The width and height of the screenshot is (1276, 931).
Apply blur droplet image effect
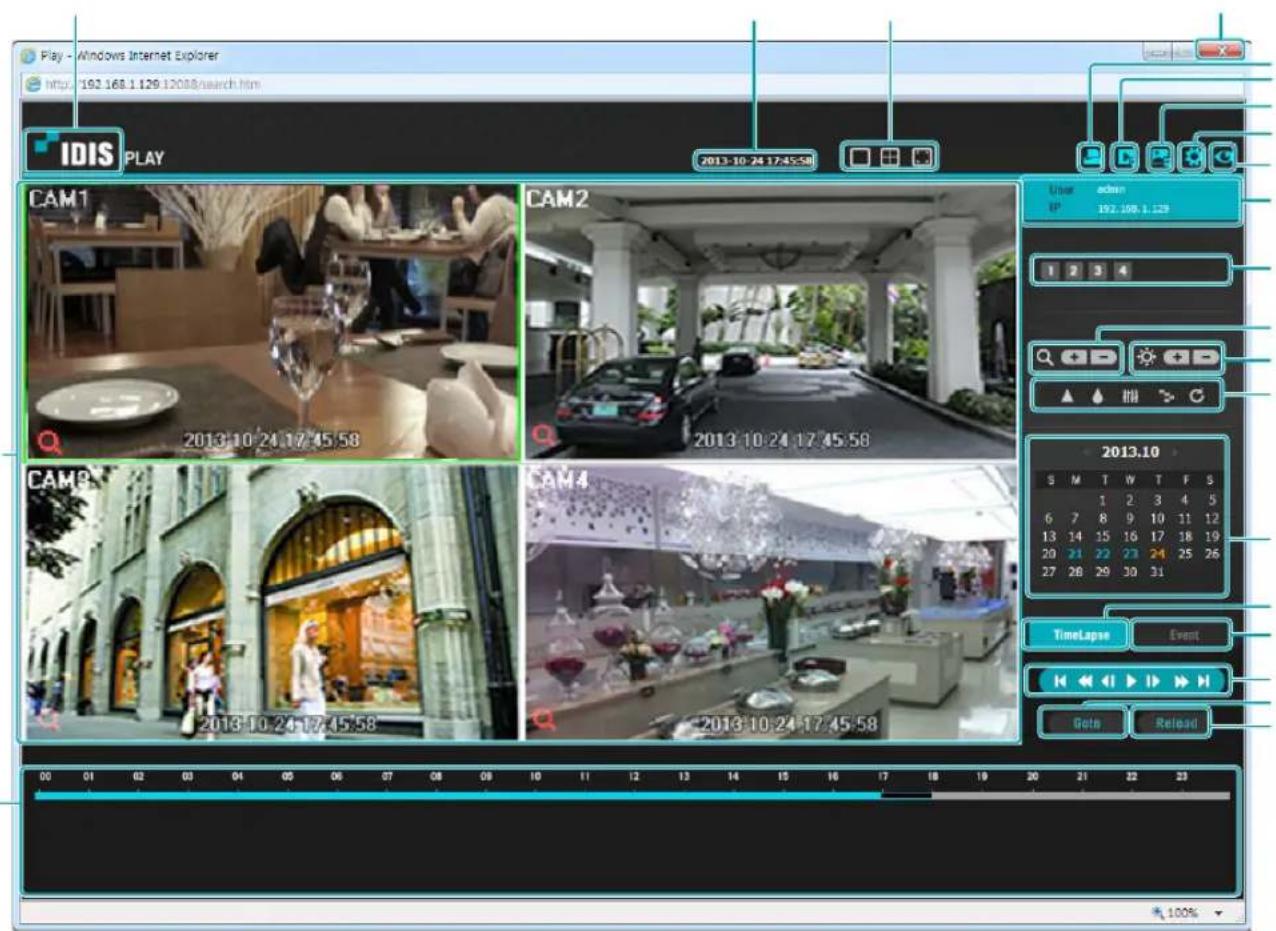(1099, 396)
